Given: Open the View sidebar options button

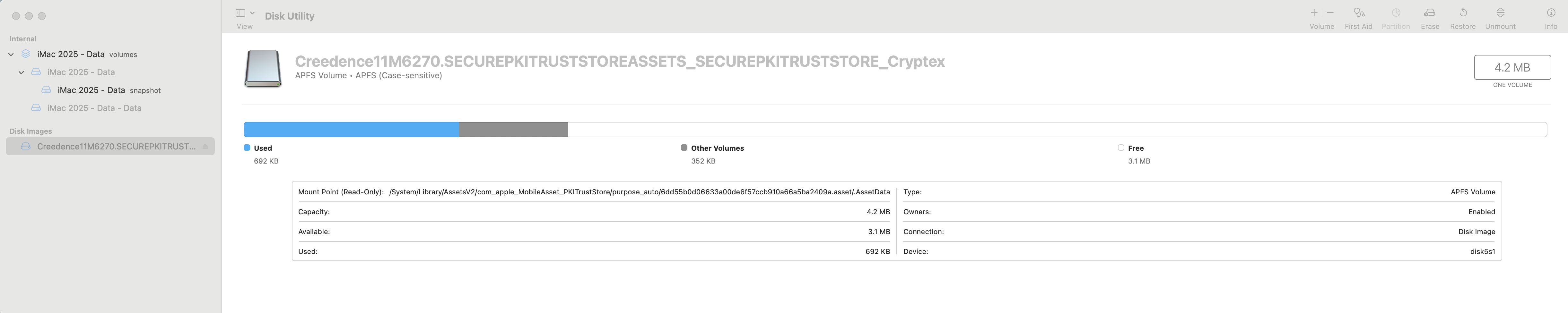Looking at the screenshot, I should [240, 13].
